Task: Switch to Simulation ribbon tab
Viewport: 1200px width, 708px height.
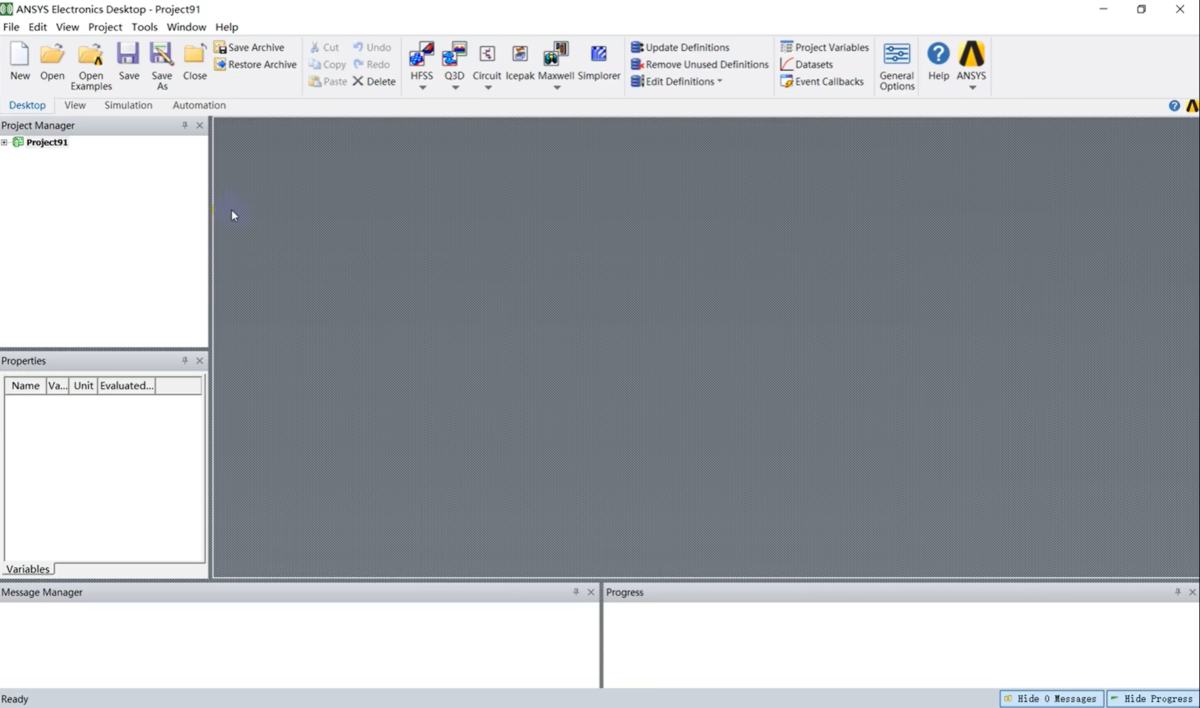Action: tap(128, 105)
